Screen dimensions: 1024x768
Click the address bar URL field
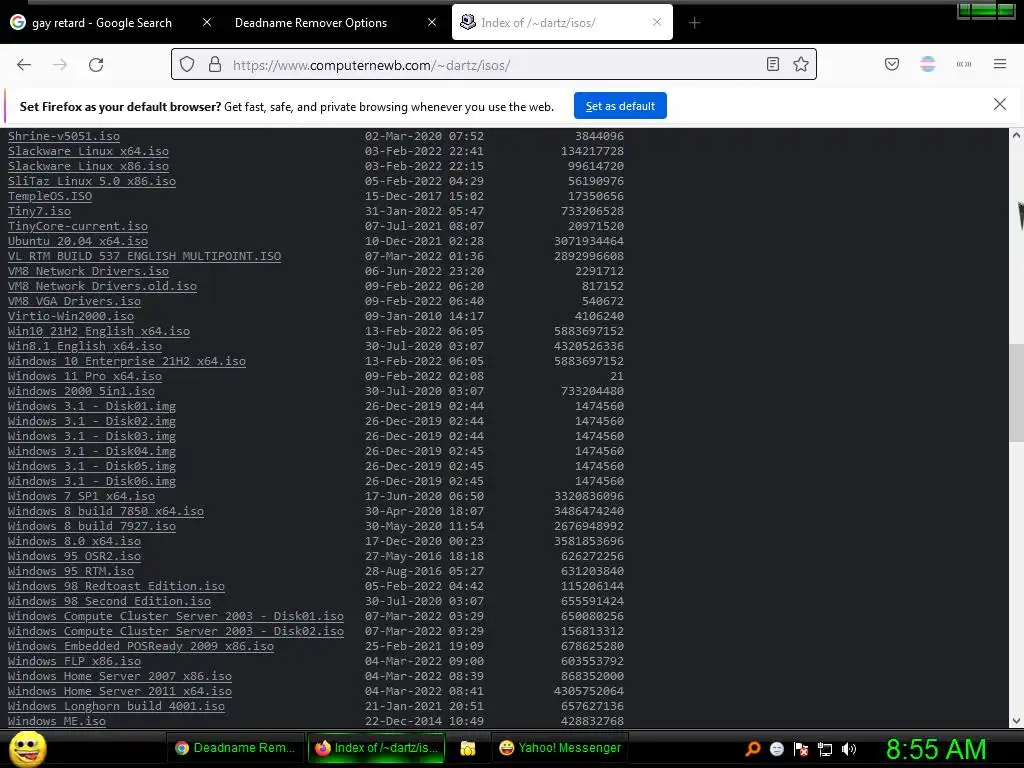(496, 65)
